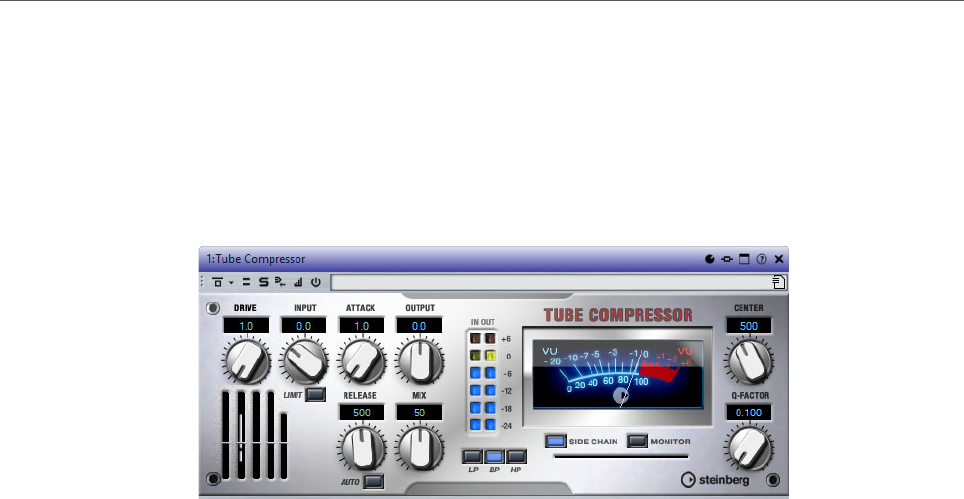This screenshot has width=964, height=499.
Task: Click the knob view icon in title bar
Action: click(x=709, y=259)
